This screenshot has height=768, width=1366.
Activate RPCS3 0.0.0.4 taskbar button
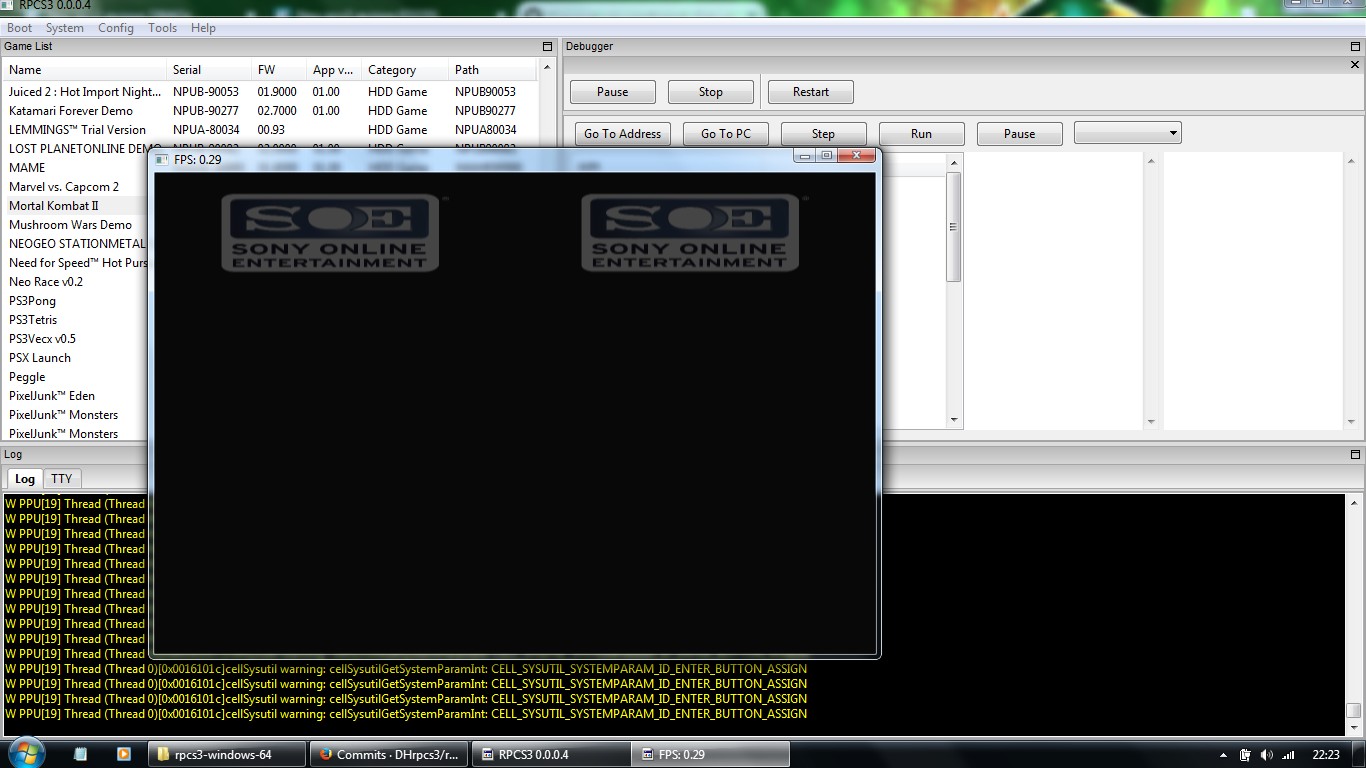point(551,754)
